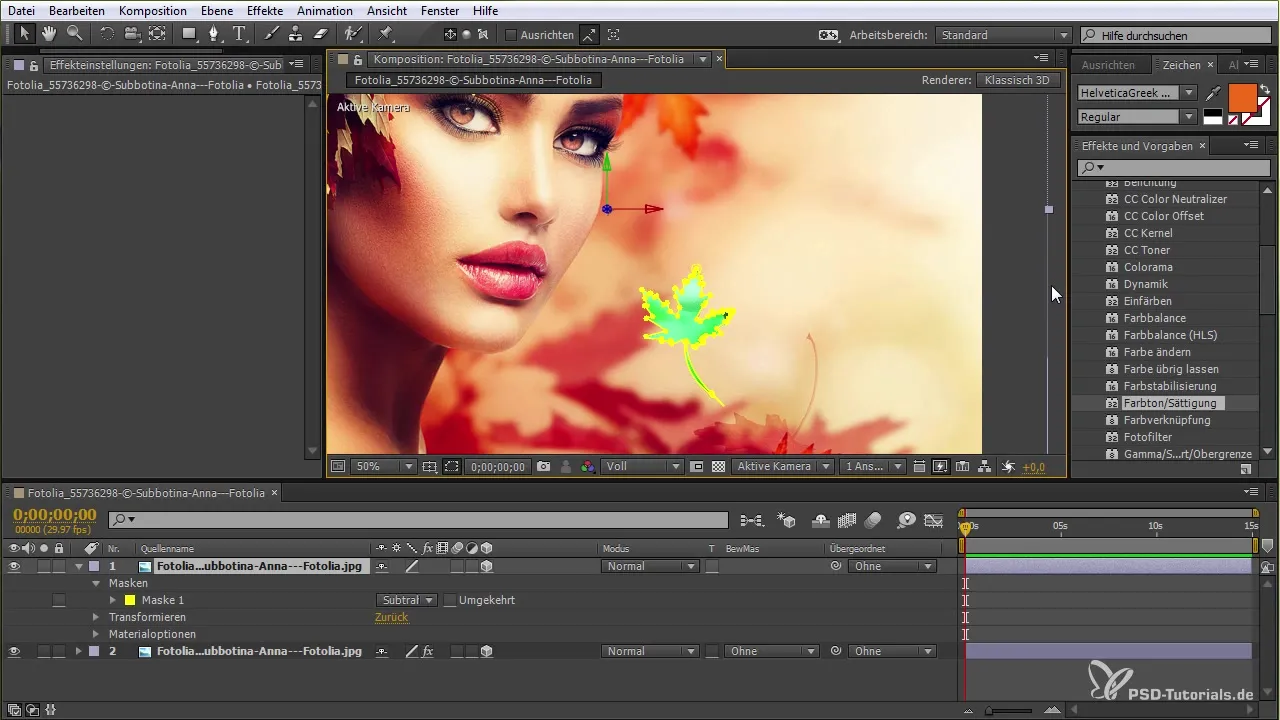Open the Subtral mask mode dropdown
Image resolution: width=1280 pixels, height=720 pixels.
(x=406, y=600)
